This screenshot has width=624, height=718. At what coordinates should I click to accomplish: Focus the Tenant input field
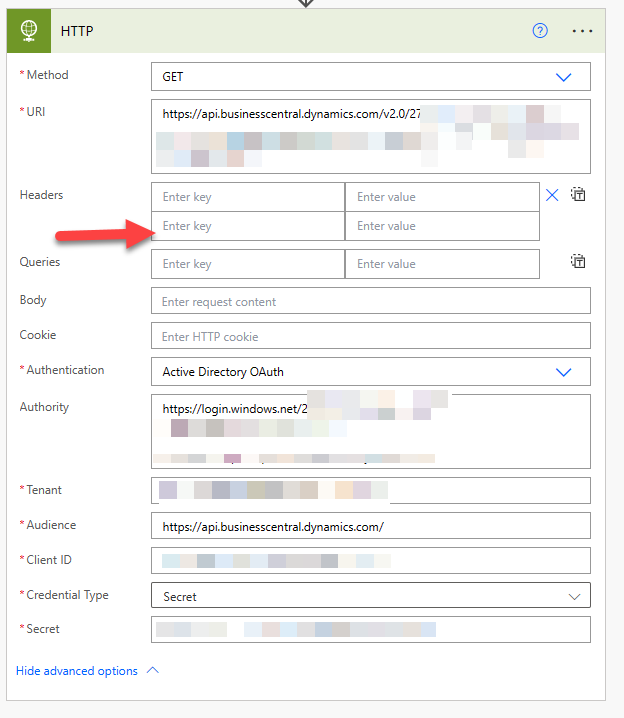(x=371, y=490)
